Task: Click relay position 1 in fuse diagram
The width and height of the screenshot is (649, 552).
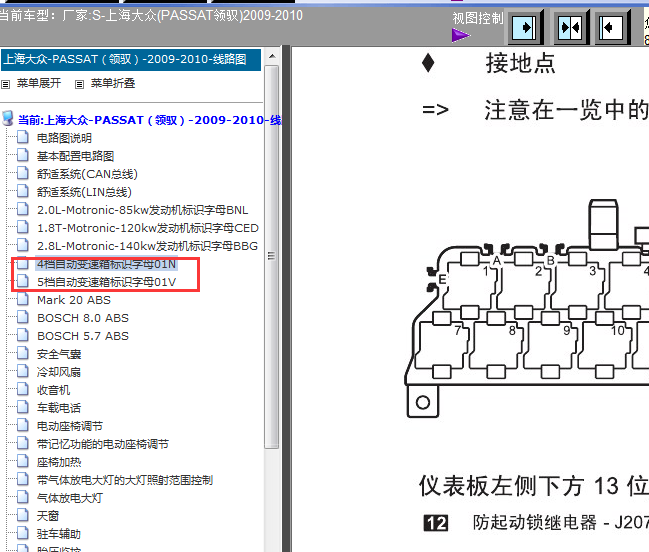Action: click(x=471, y=285)
